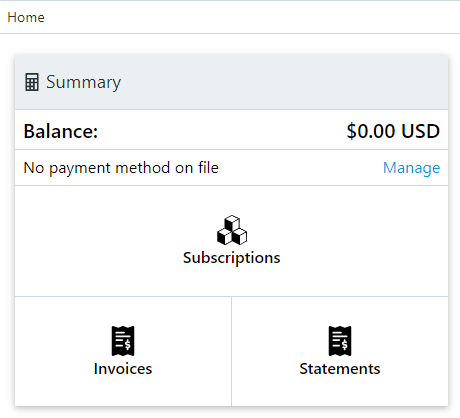Click the Invoices receipt icon
The height and width of the screenshot is (418, 460).
click(x=123, y=341)
